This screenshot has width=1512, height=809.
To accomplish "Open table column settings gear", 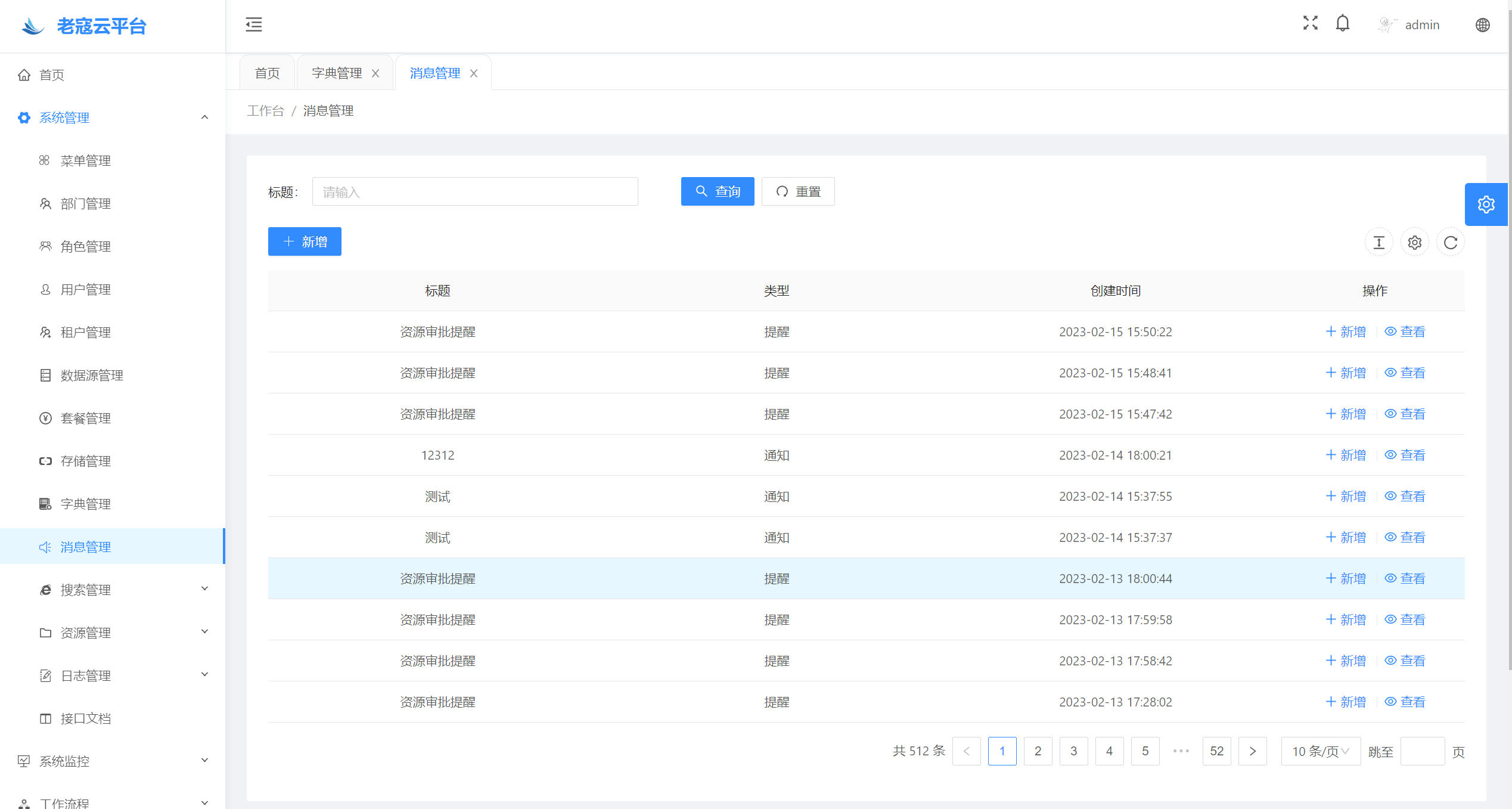I will (x=1414, y=242).
